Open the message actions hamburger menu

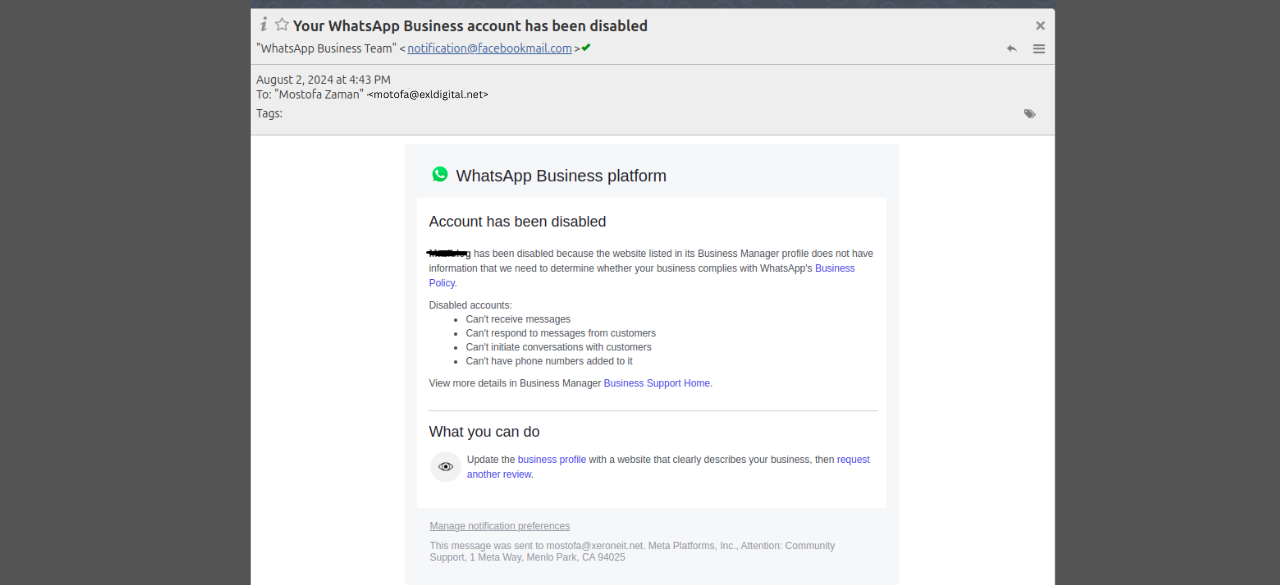point(1039,48)
